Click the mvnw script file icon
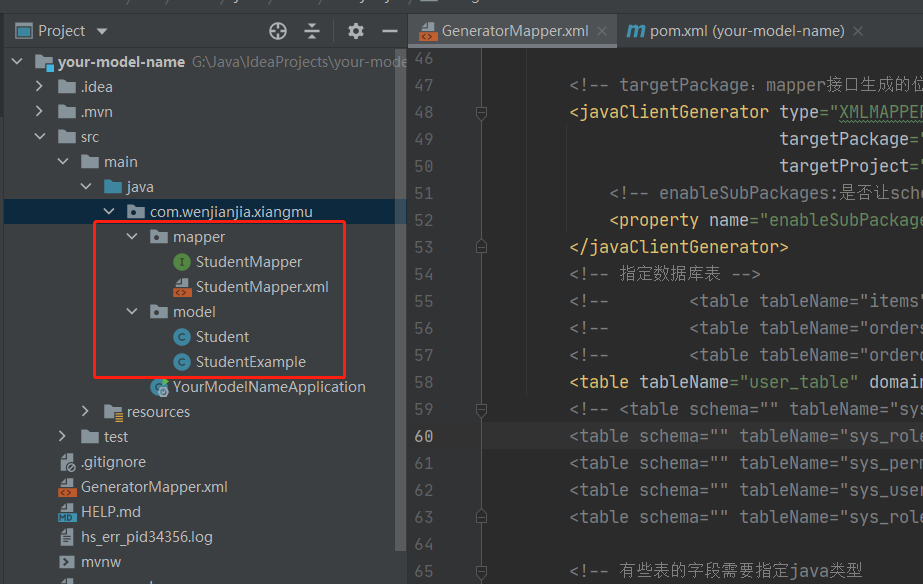This screenshot has height=584, width=923. pos(67,562)
